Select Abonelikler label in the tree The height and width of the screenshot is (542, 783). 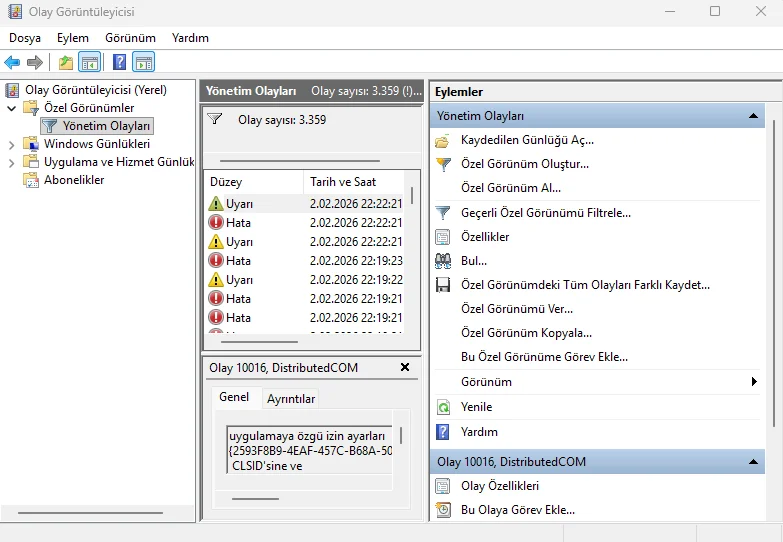click(x=74, y=180)
